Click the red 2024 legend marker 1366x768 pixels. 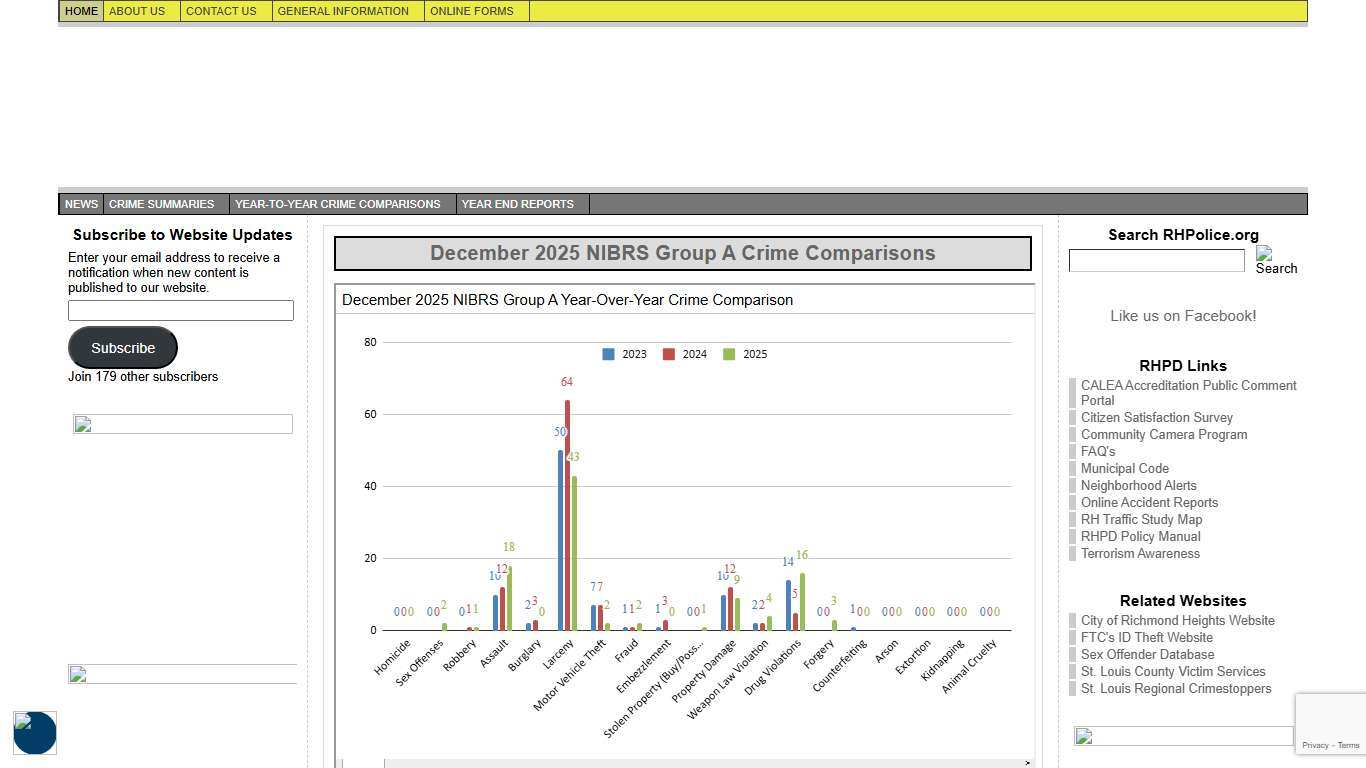(669, 354)
